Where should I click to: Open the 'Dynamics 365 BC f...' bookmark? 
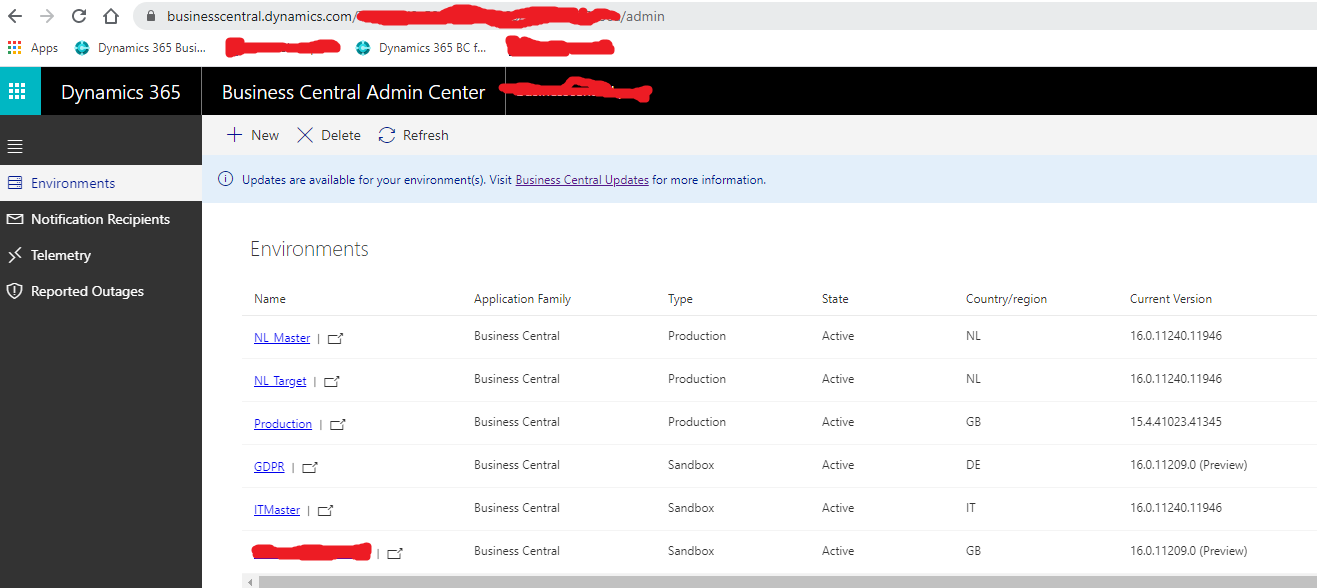[x=421, y=47]
